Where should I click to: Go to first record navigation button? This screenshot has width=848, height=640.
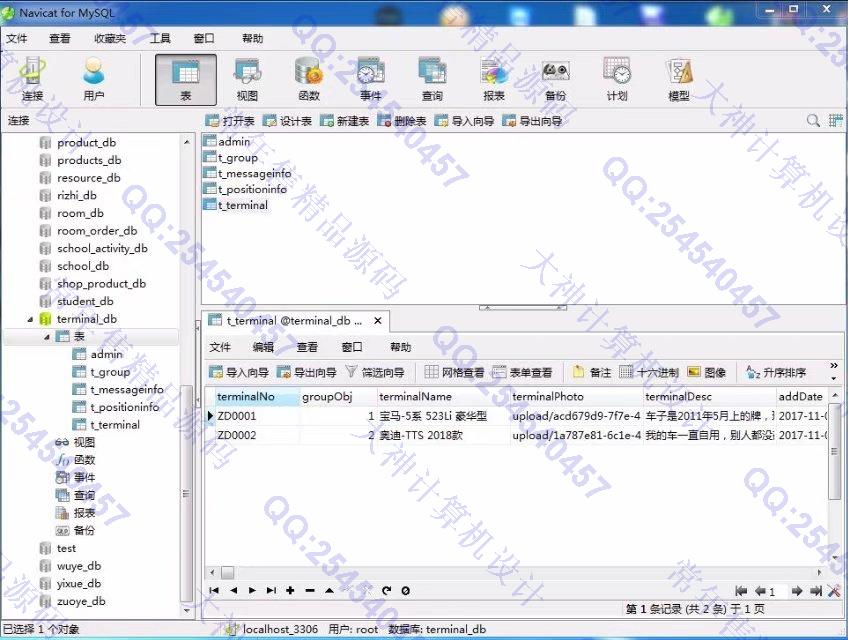(214, 590)
